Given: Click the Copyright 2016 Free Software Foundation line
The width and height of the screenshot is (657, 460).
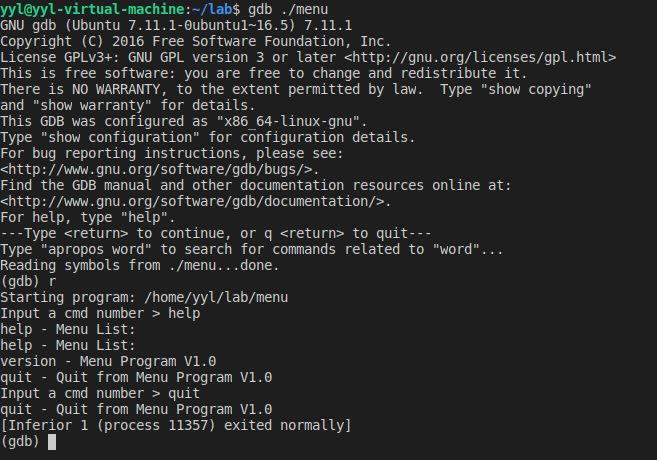Looking at the screenshot, I should coord(194,41).
